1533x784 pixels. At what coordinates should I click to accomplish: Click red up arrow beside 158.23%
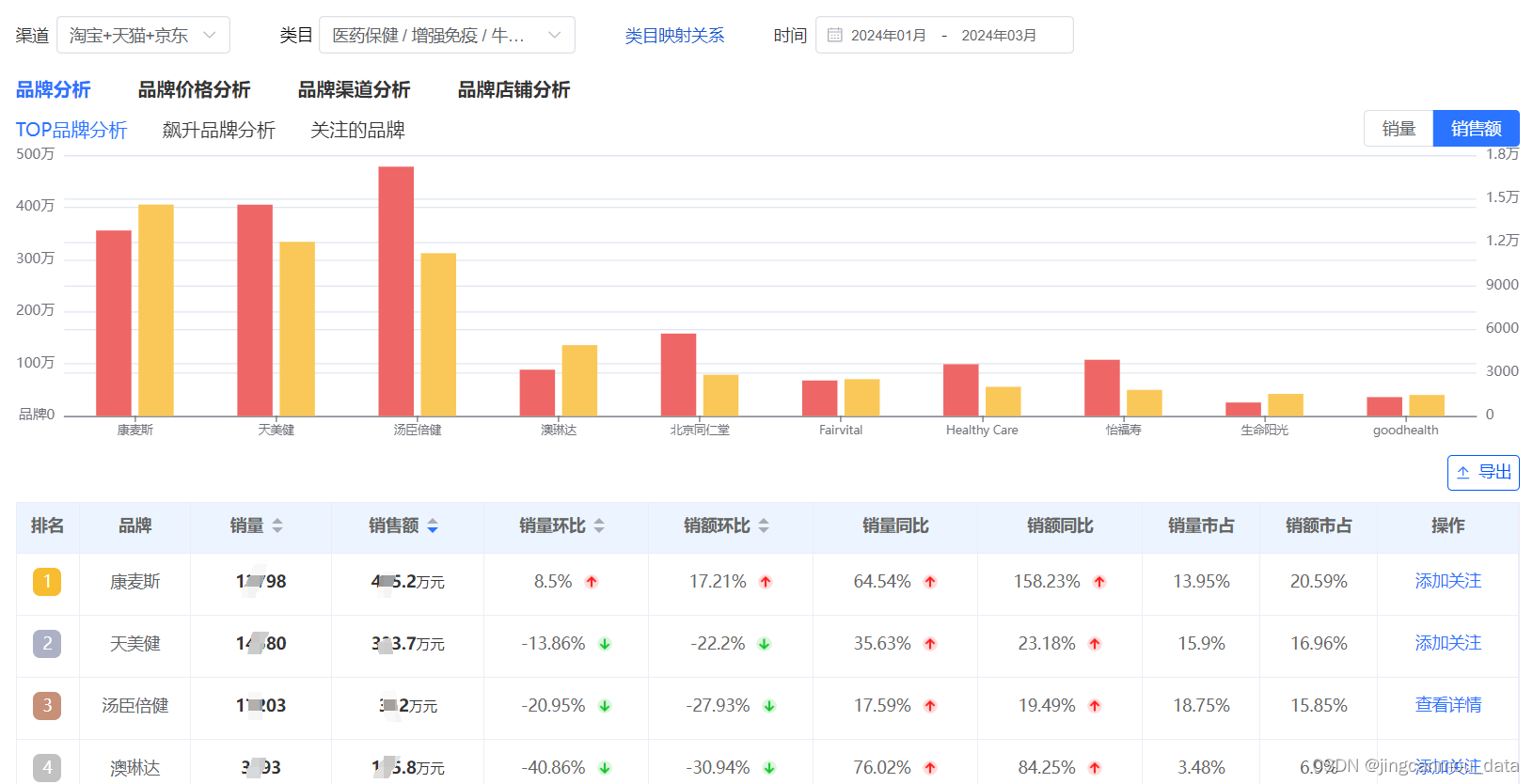[1099, 582]
